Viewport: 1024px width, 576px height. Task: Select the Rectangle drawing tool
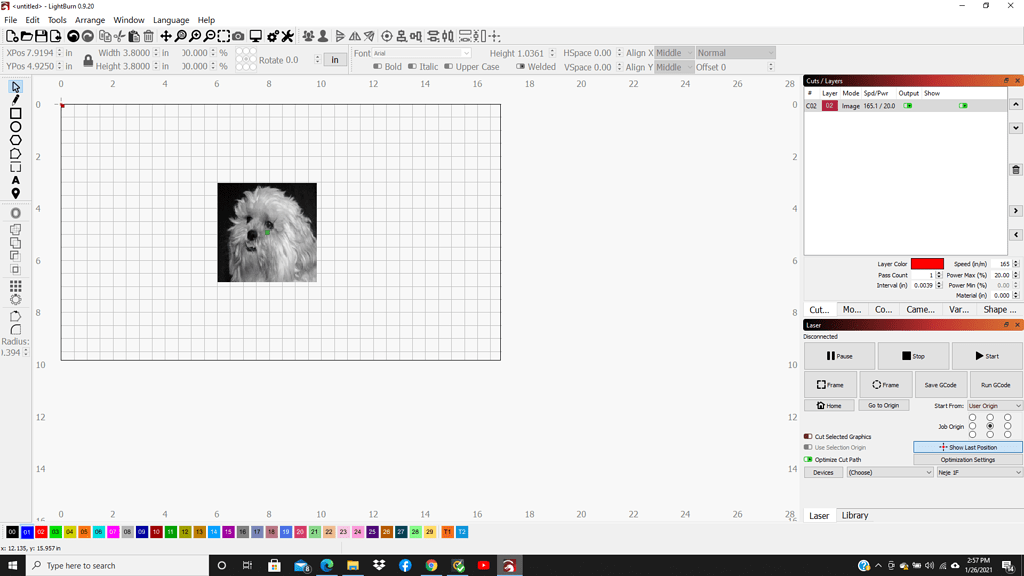14,112
